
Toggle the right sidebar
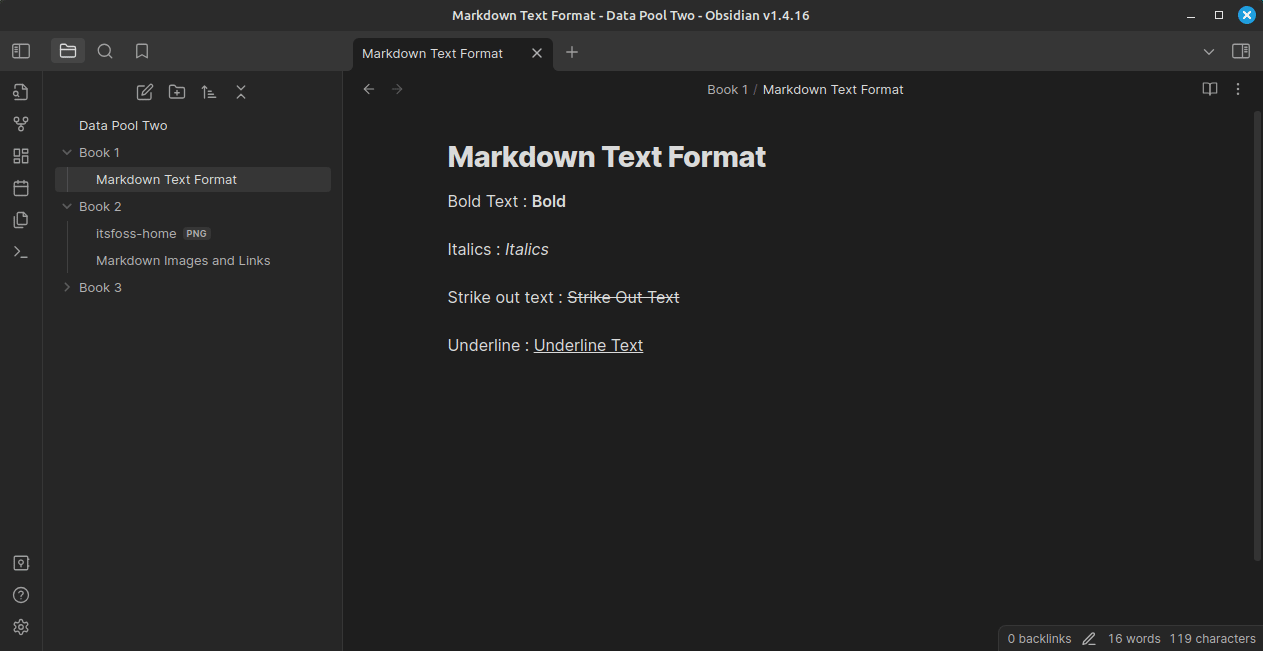click(x=1241, y=51)
